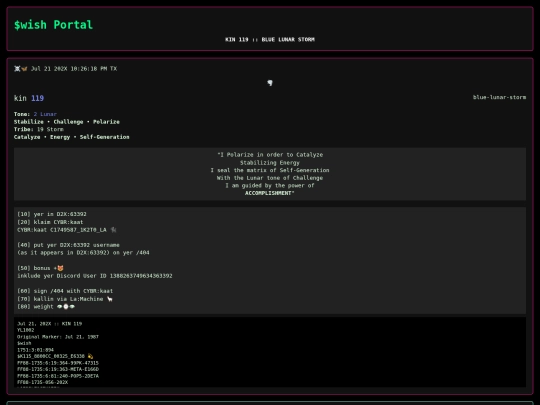Click 'With the Lunar tone of Challenge' line
The width and height of the screenshot is (540, 405).
point(270,178)
